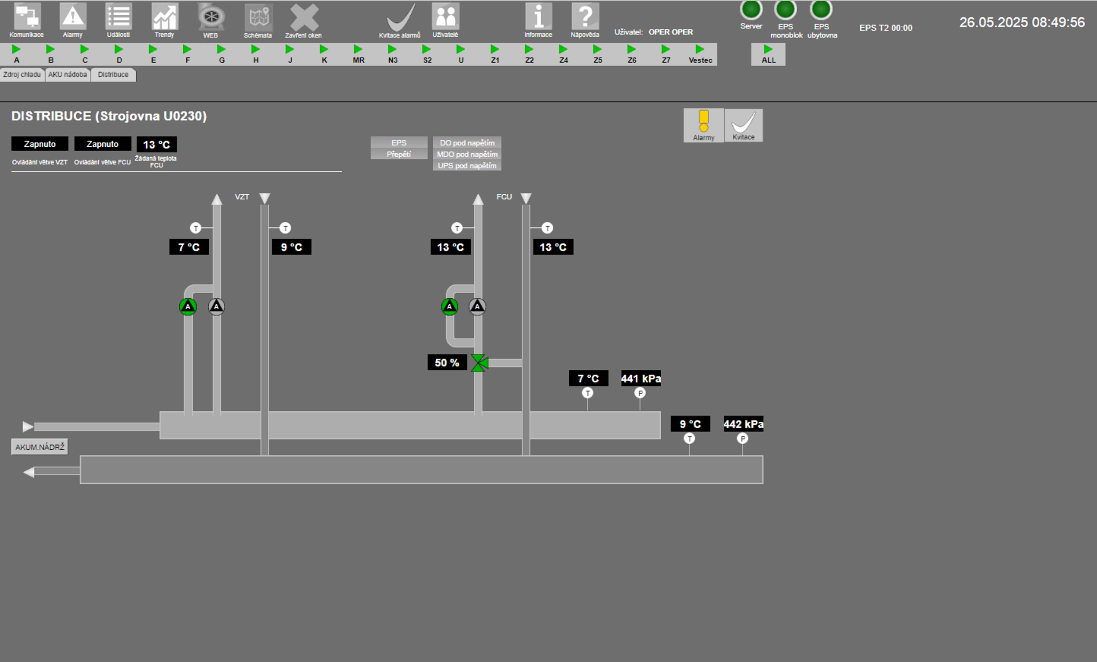This screenshot has height=662, width=1097.
Task: Click the green VZT pump indicator
Action: (188, 306)
